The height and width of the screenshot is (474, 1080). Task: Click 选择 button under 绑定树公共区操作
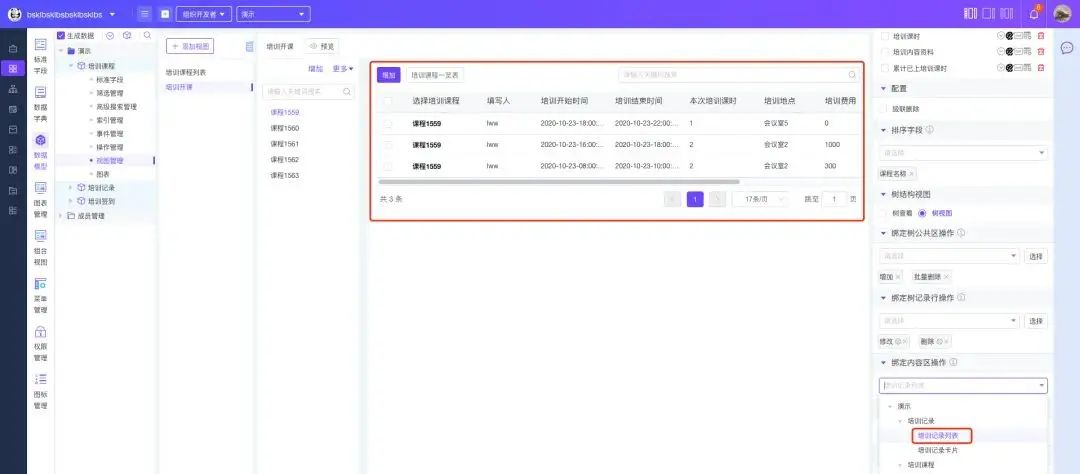coord(1036,256)
